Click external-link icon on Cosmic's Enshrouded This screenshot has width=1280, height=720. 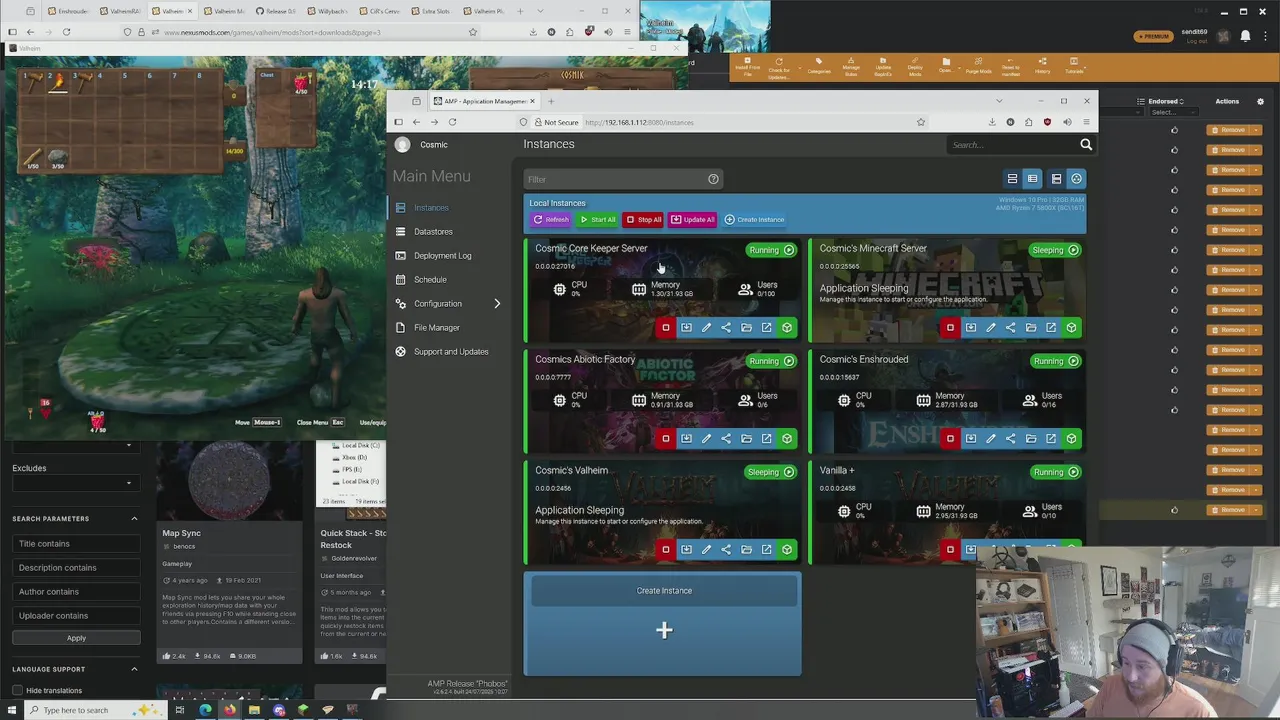coord(1051,439)
